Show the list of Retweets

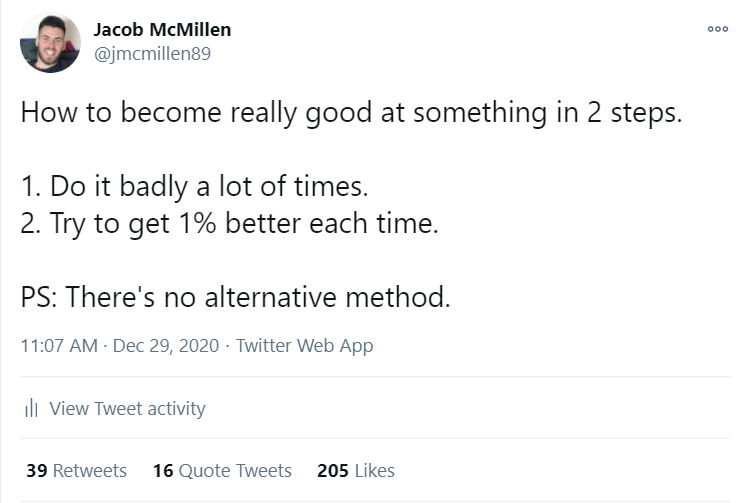[x=89, y=471]
